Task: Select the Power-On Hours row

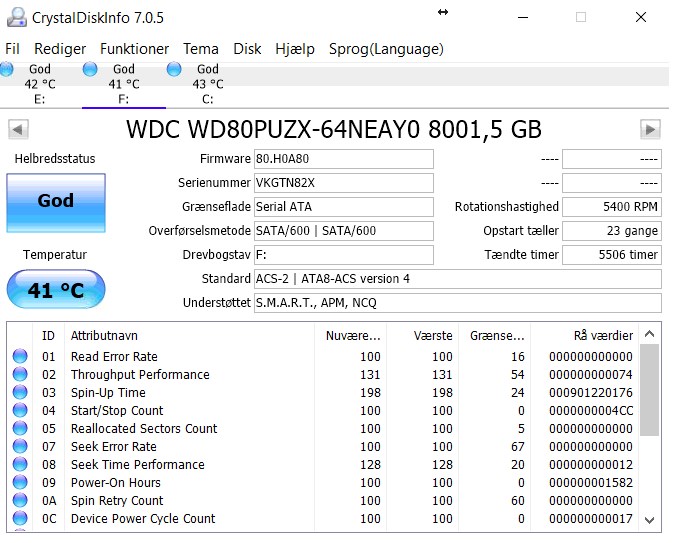Action: coord(323,482)
